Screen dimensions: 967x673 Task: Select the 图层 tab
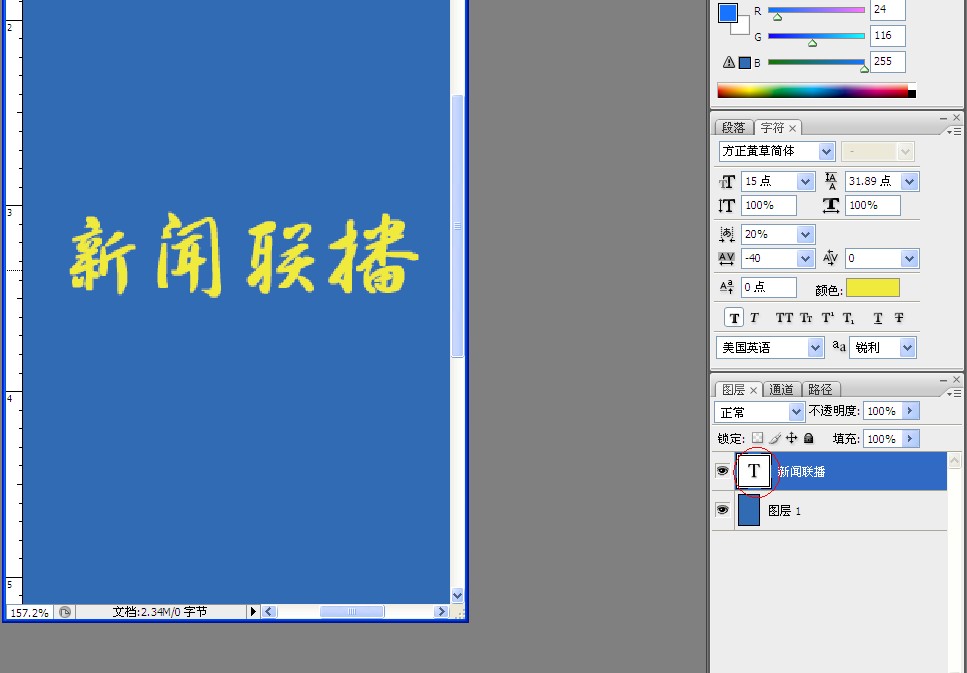[733, 390]
